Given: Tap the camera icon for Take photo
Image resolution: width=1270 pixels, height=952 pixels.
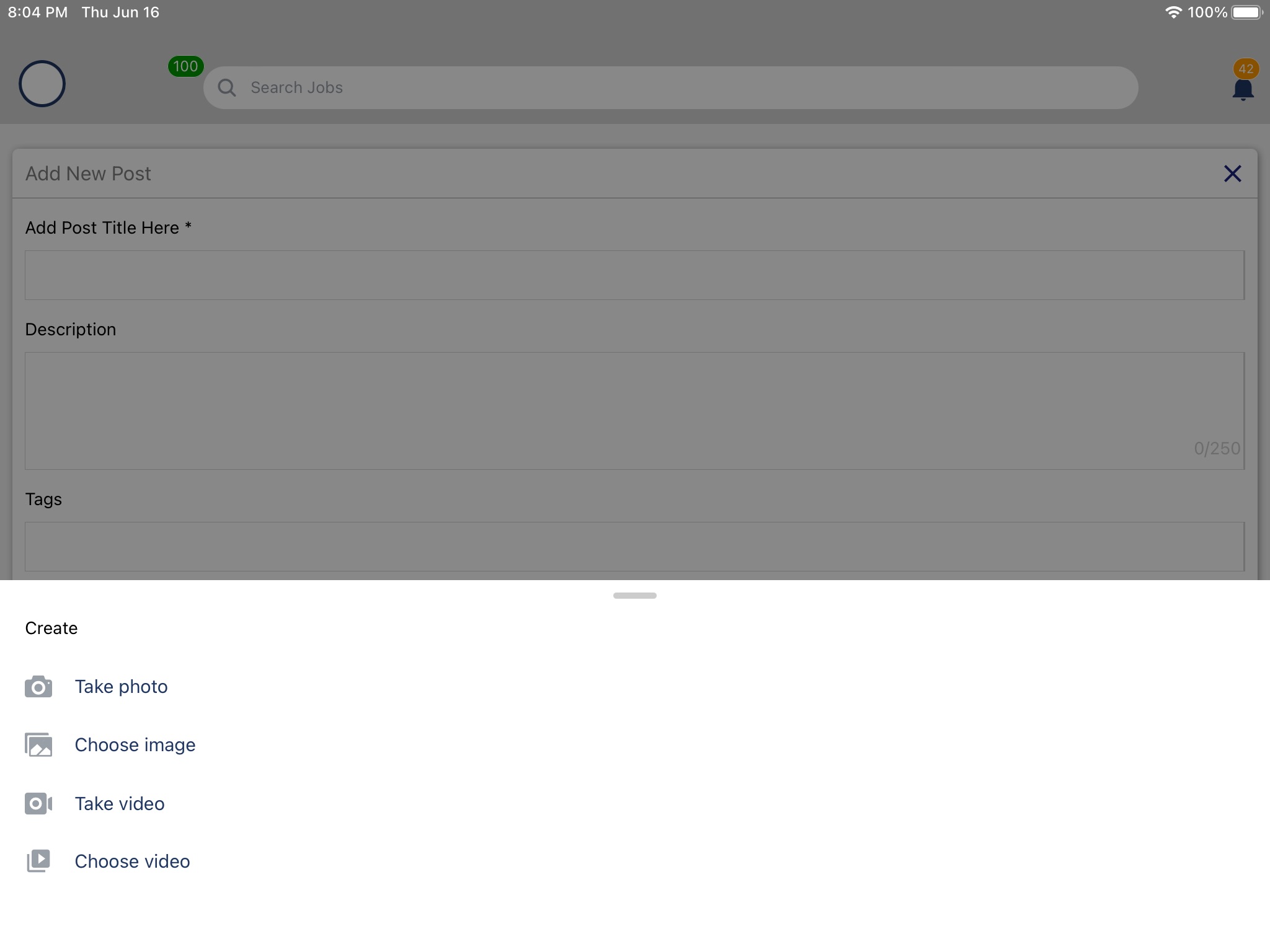Looking at the screenshot, I should pyautogui.click(x=38, y=687).
